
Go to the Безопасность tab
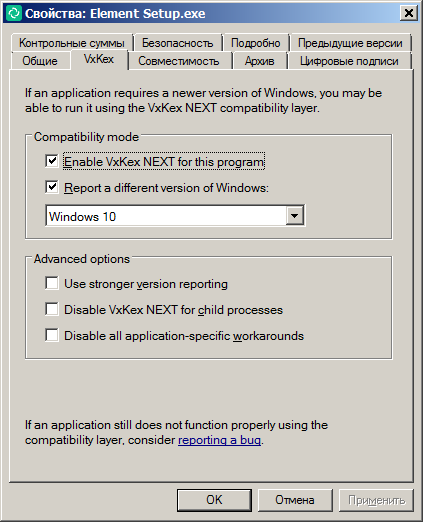click(x=177, y=43)
